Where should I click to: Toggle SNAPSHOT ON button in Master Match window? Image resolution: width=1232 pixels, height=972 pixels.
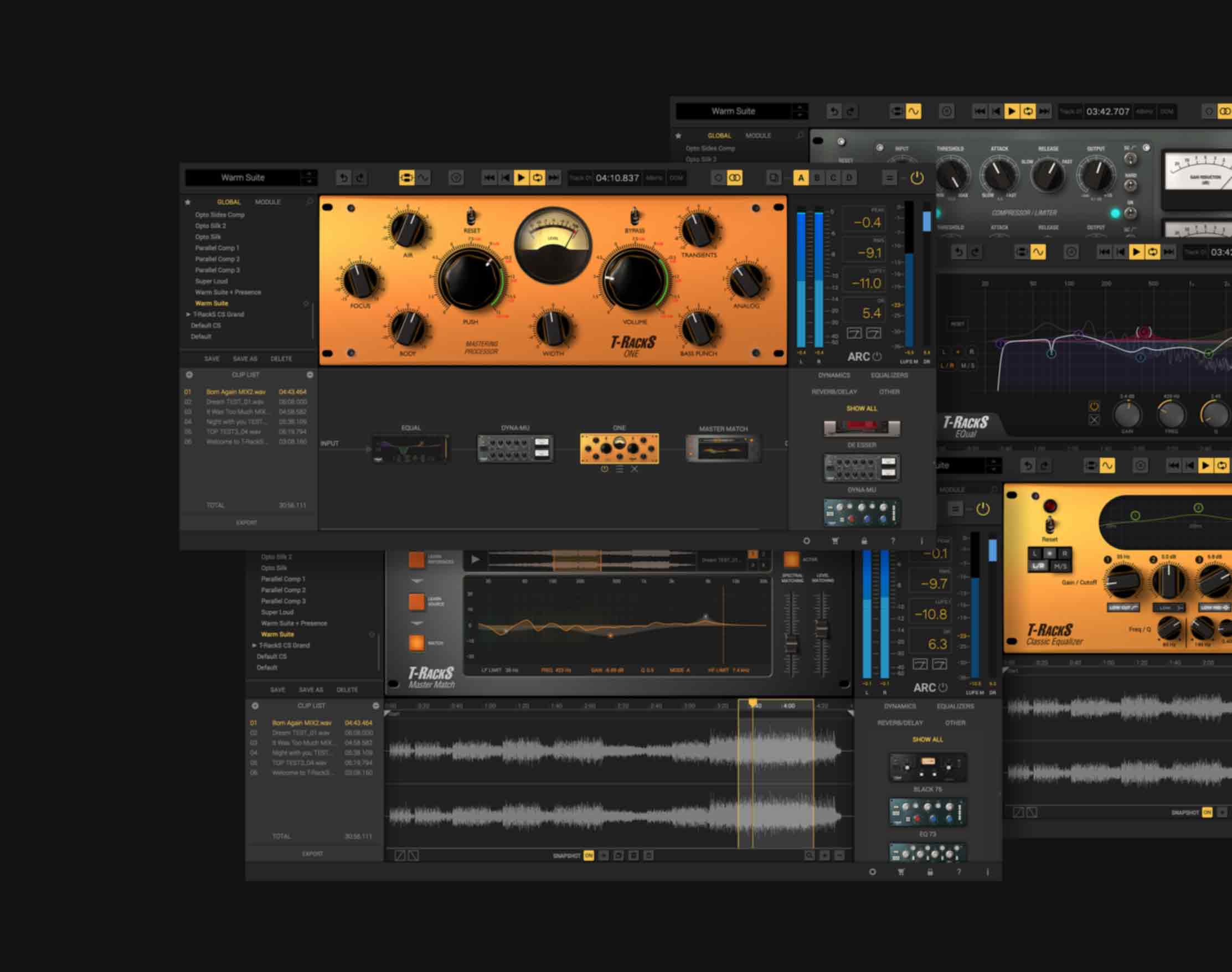pyautogui.click(x=589, y=855)
